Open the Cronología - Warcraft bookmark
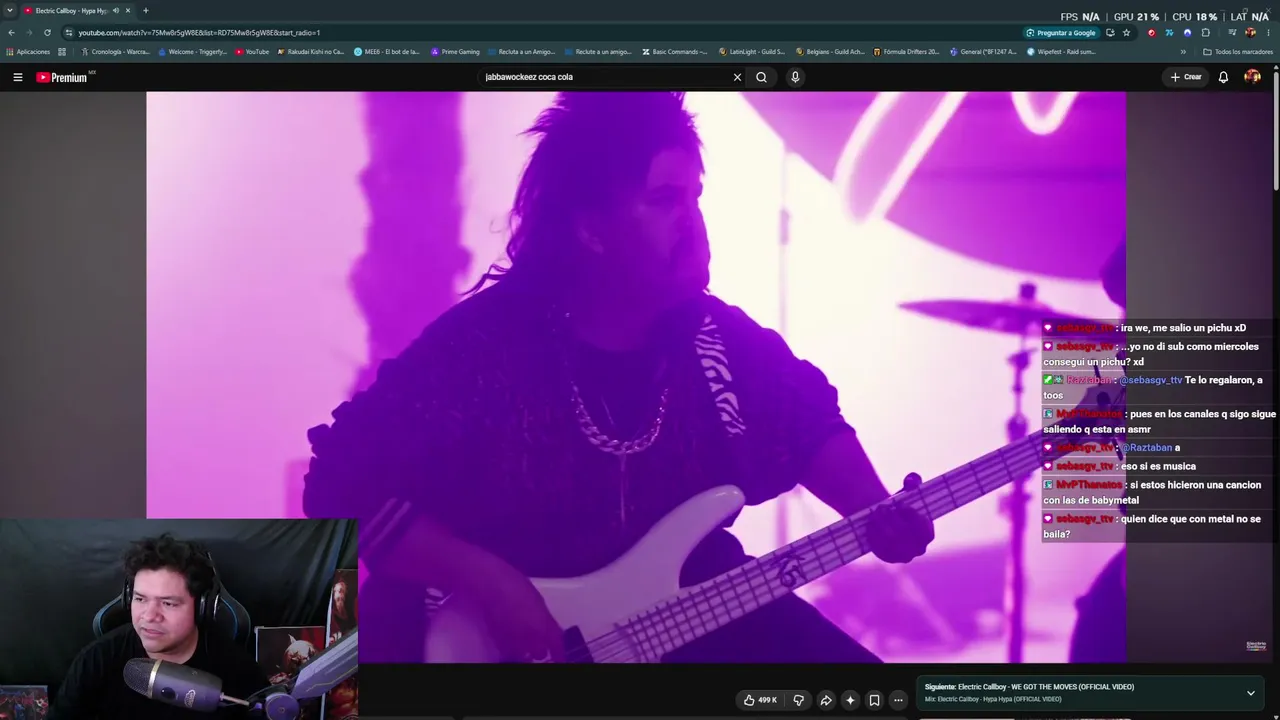1280x720 pixels. click(116, 52)
